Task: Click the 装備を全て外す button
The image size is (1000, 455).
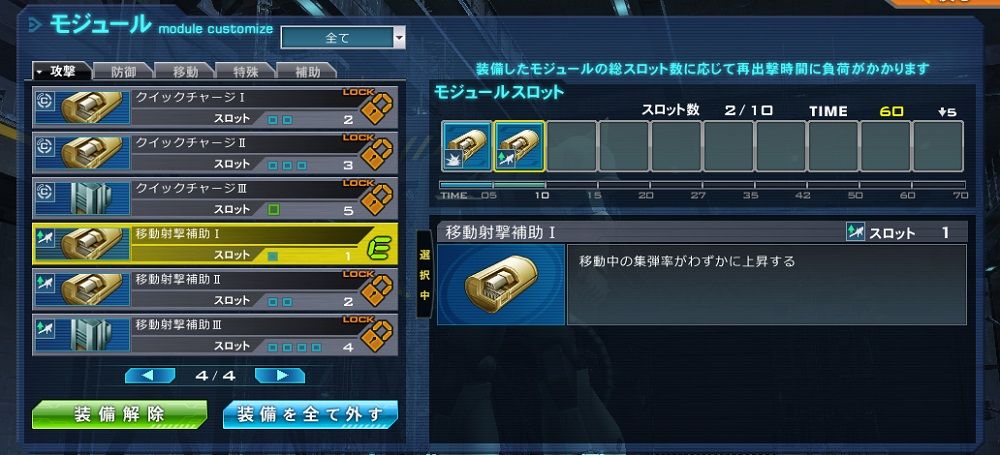Action: click(x=311, y=414)
